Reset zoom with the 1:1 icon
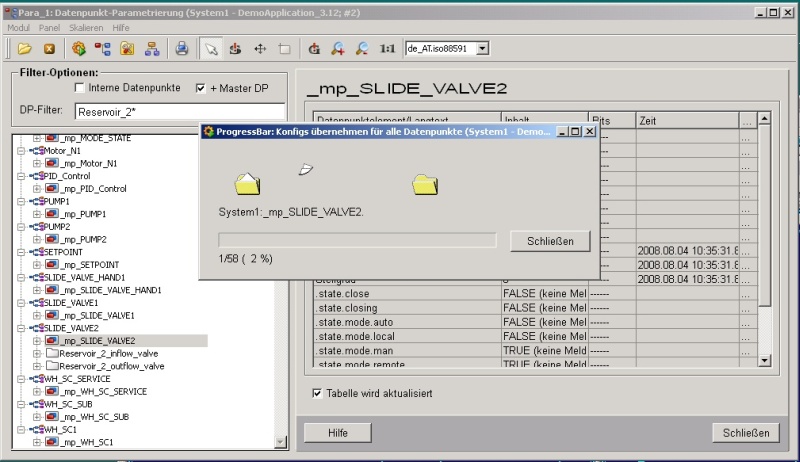Screen dimensions: 800x462 388,48
